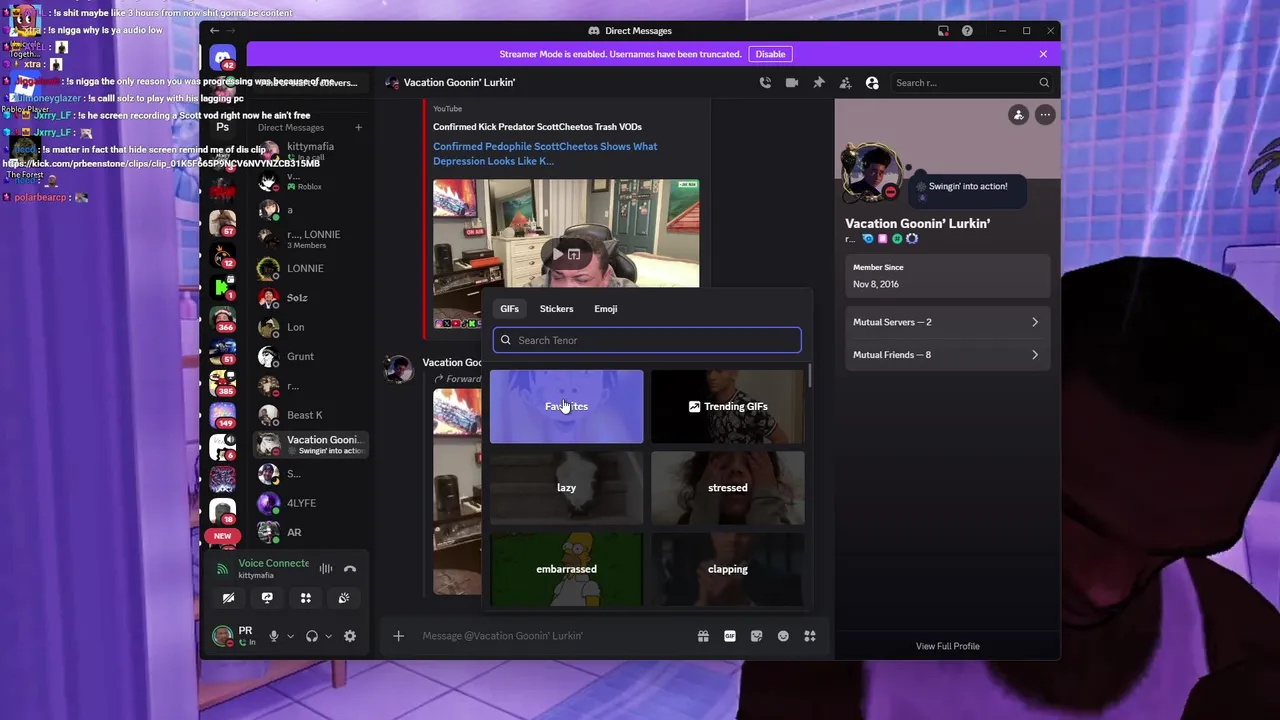Share your screen from voice panel
The image size is (1280, 720).
point(267,598)
